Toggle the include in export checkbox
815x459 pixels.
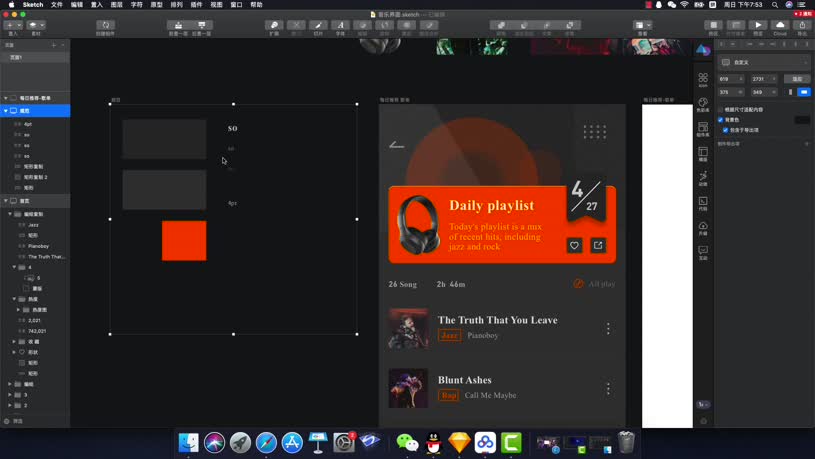[x=725, y=130]
